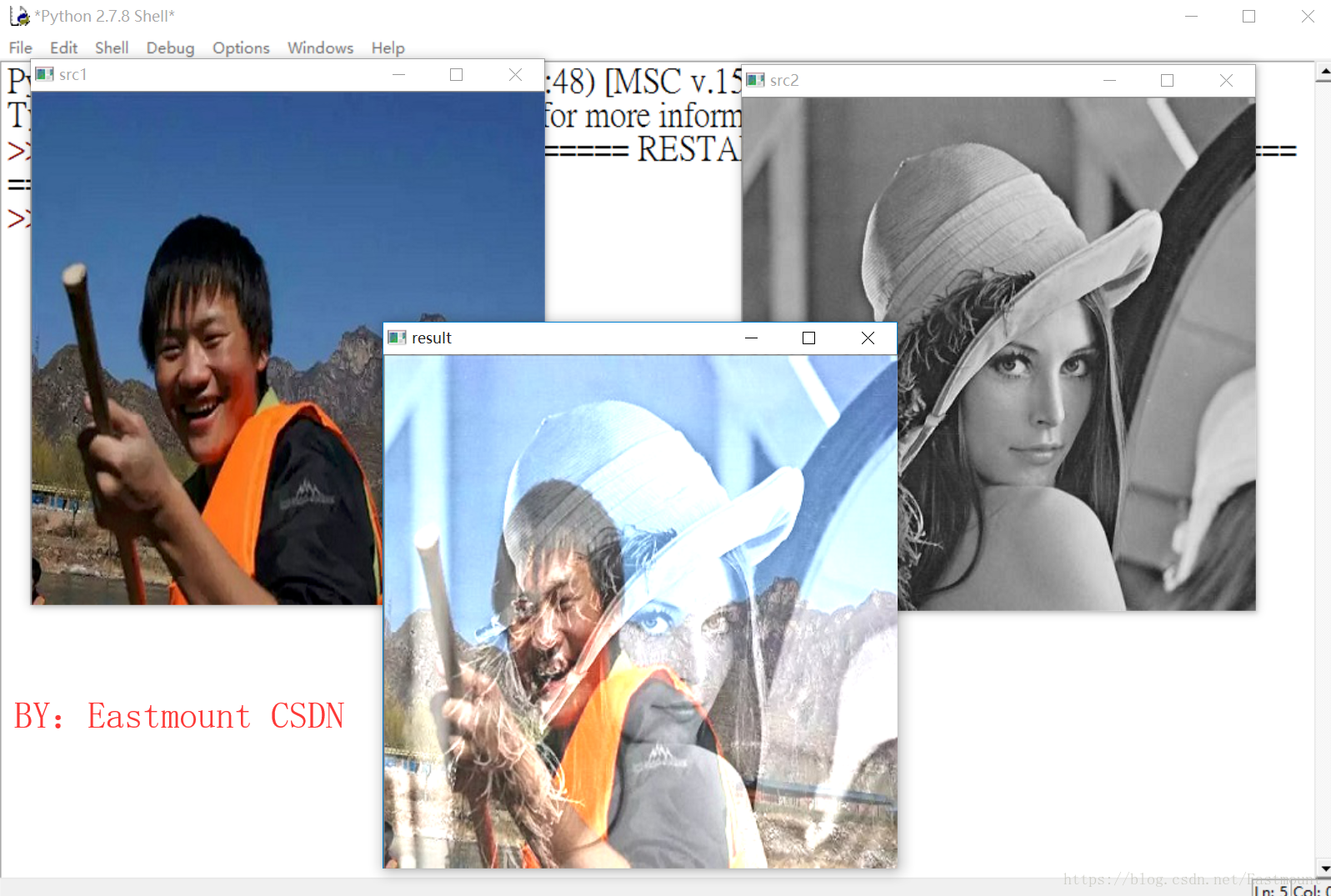The width and height of the screenshot is (1331, 896).
Task: Open the Shell menu
Action: coord(112,48)
